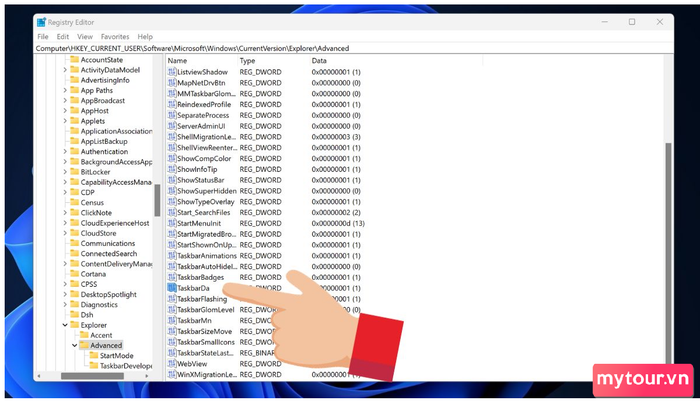The width and height of the screenshot is (700, 405).
Task: Click the StartMenuInit value icon
Action: [172, 223]
